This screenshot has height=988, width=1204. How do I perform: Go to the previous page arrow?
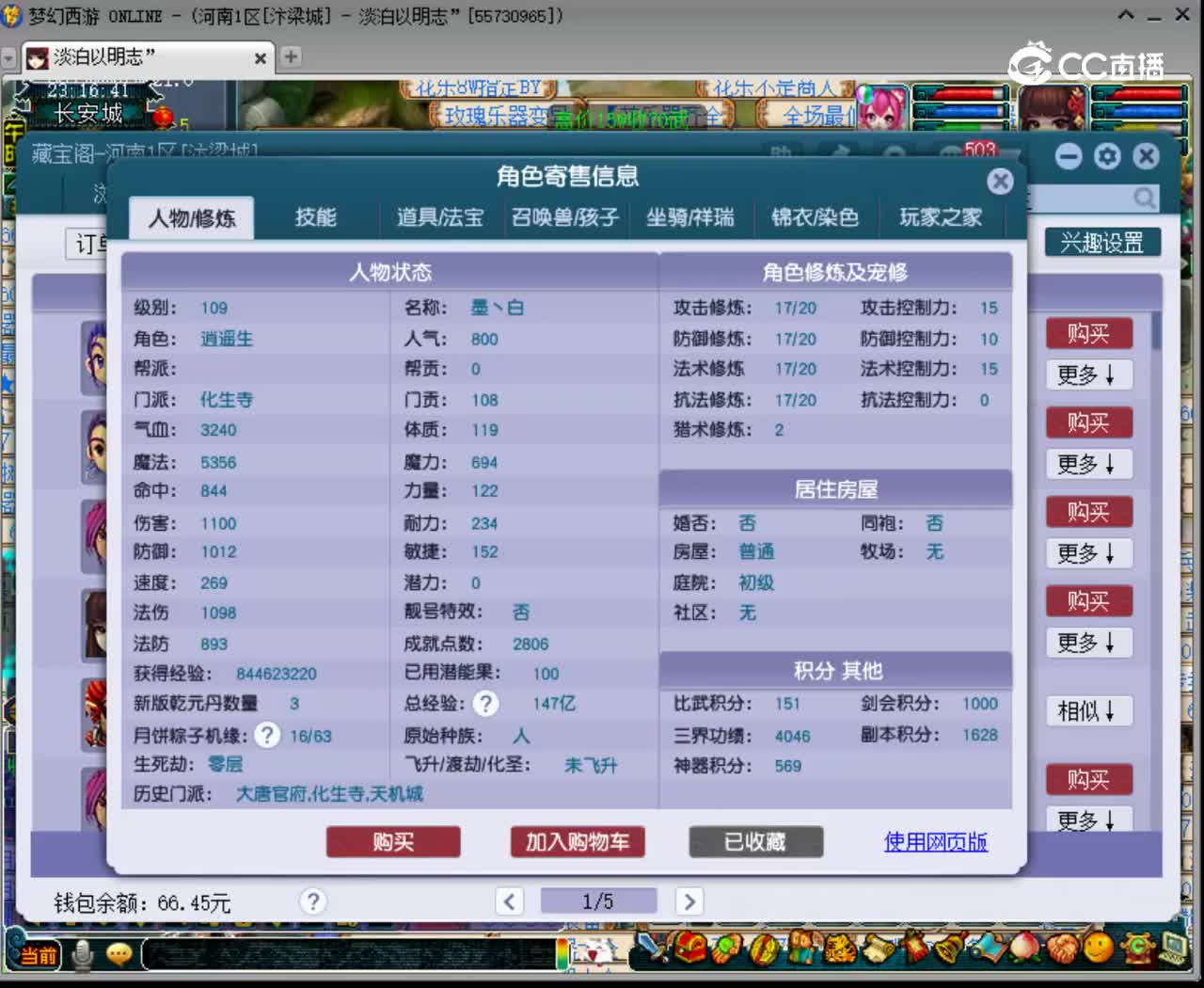point(509,901)
